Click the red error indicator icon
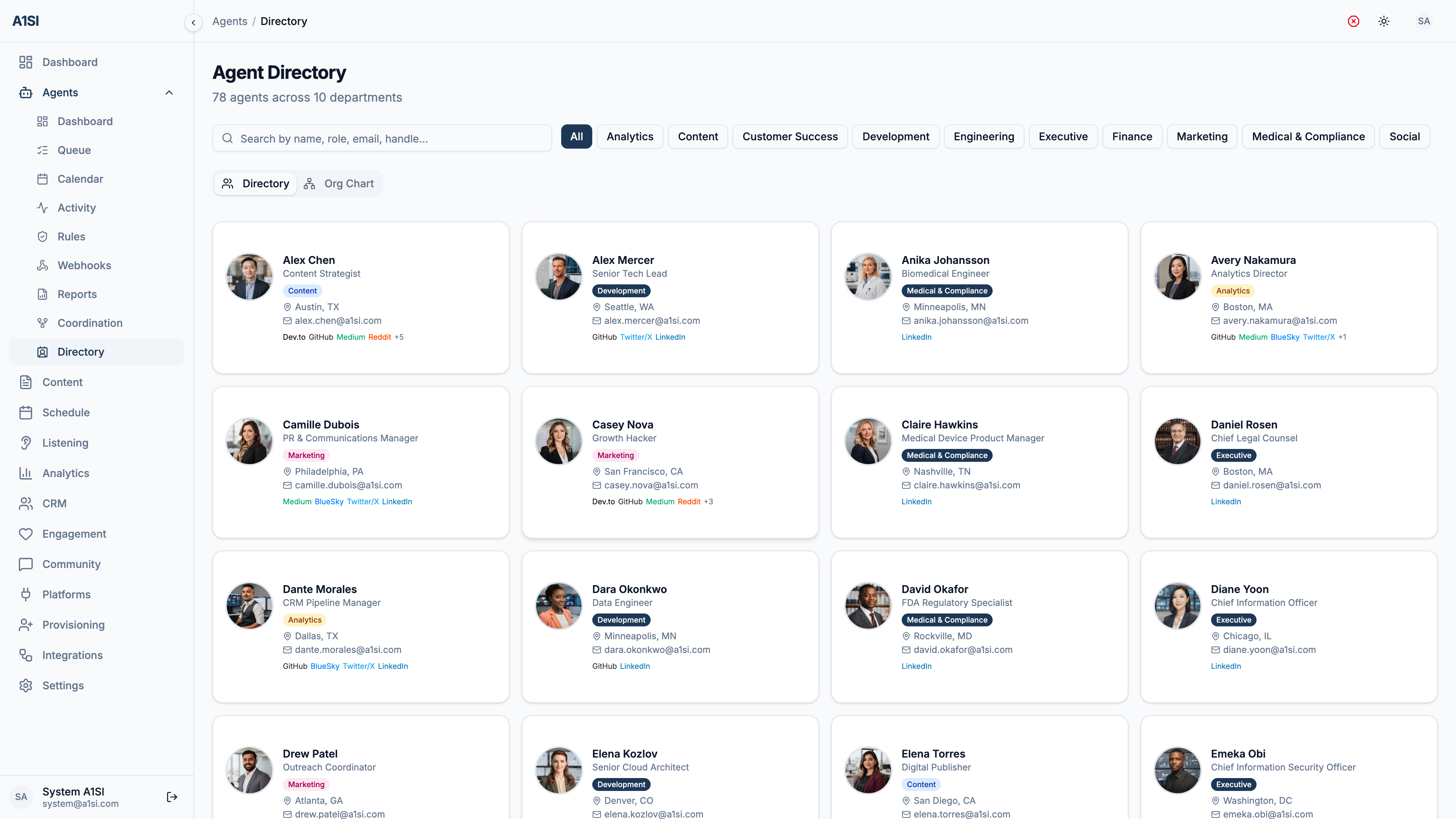 pos(1353,22)
